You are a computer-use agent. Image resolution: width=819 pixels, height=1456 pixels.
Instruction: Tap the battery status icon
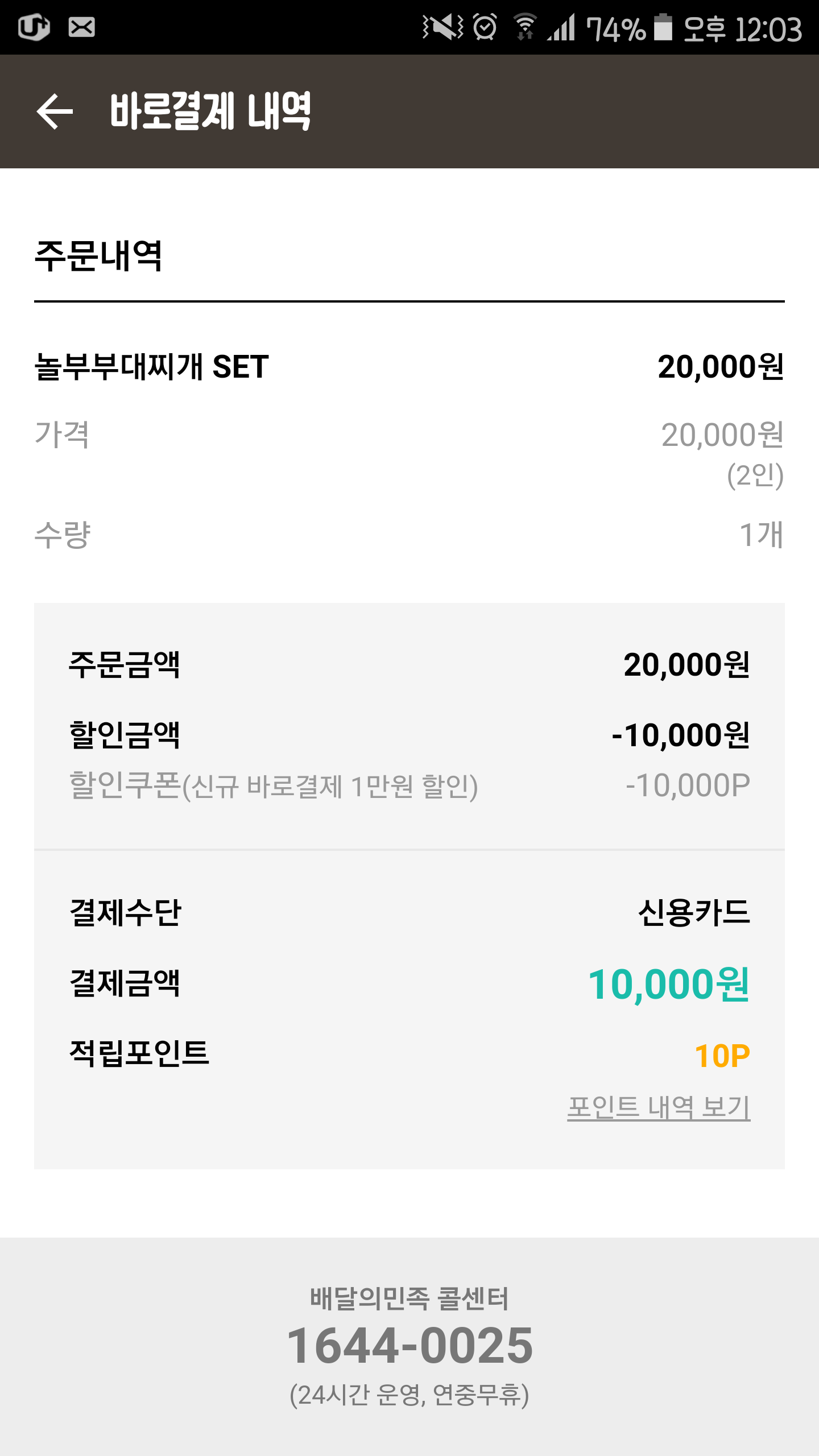[663, 27]
